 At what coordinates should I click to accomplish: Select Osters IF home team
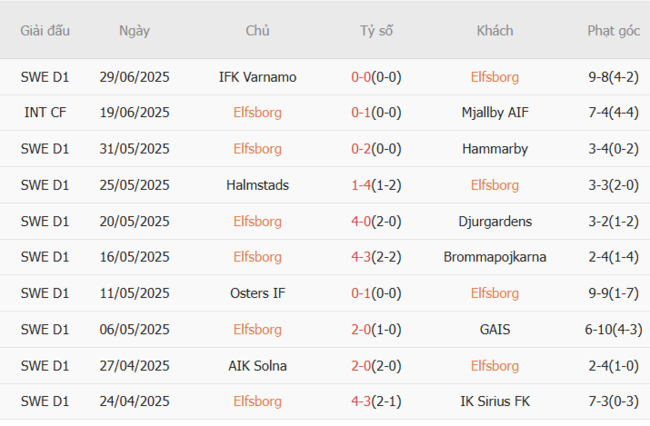(257, 293)
